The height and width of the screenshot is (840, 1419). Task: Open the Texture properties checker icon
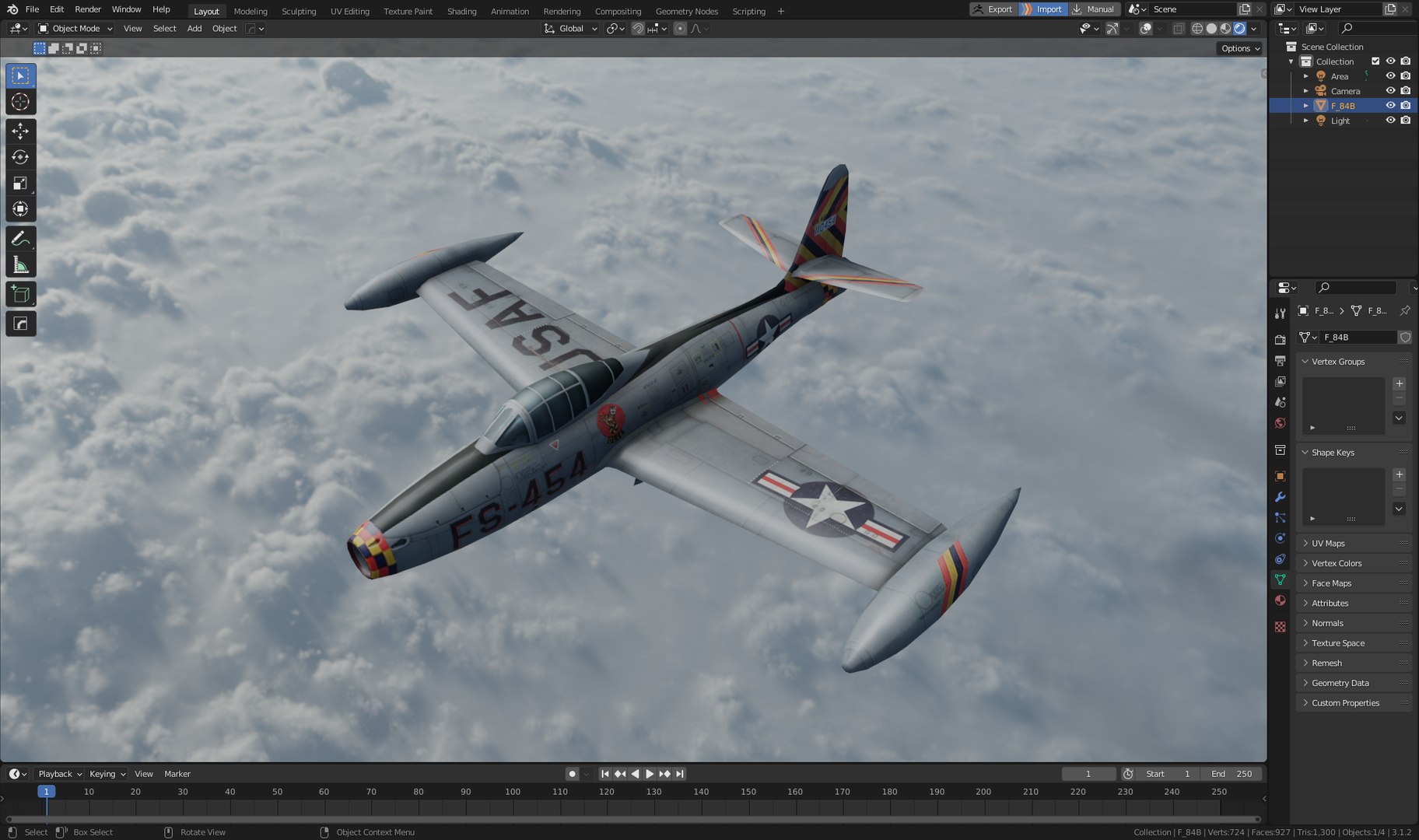(x=1280, y=626)
